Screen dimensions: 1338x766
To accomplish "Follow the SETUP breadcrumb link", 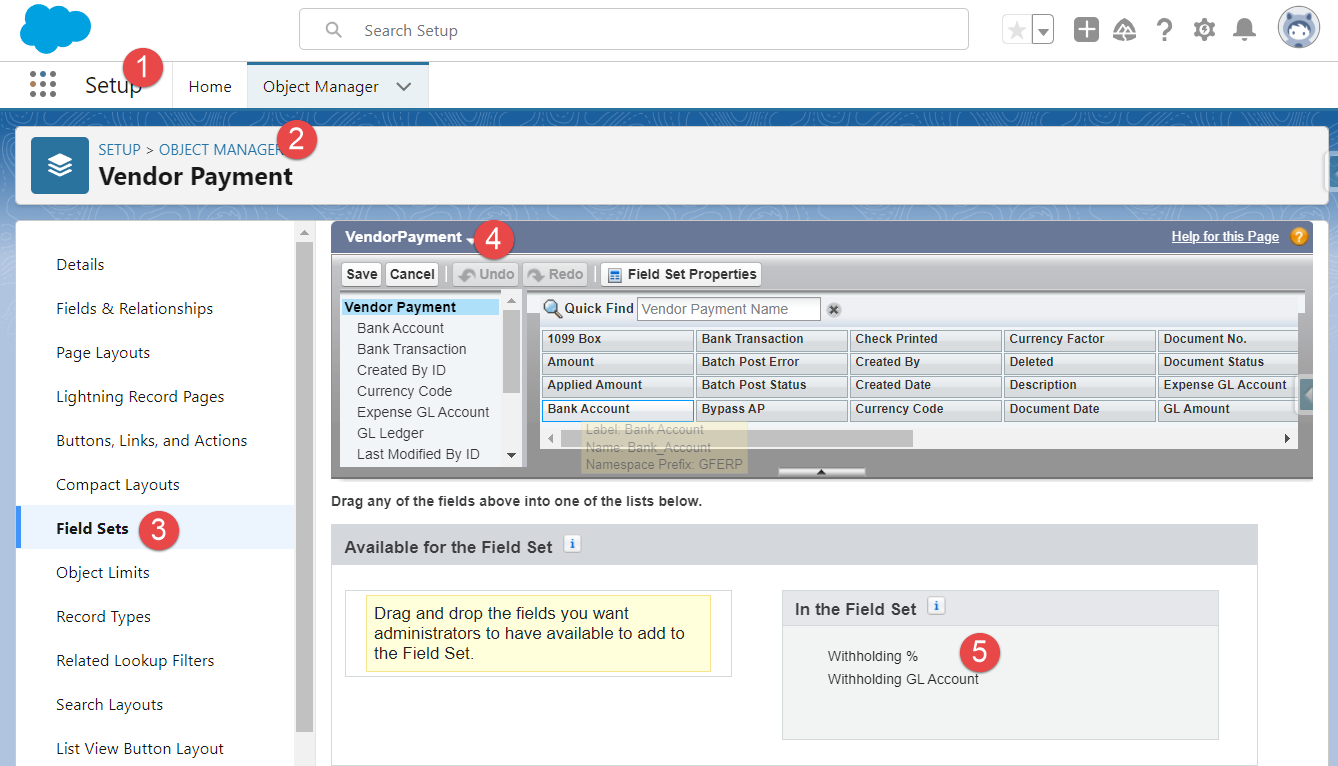I will [x=119, y=150].
